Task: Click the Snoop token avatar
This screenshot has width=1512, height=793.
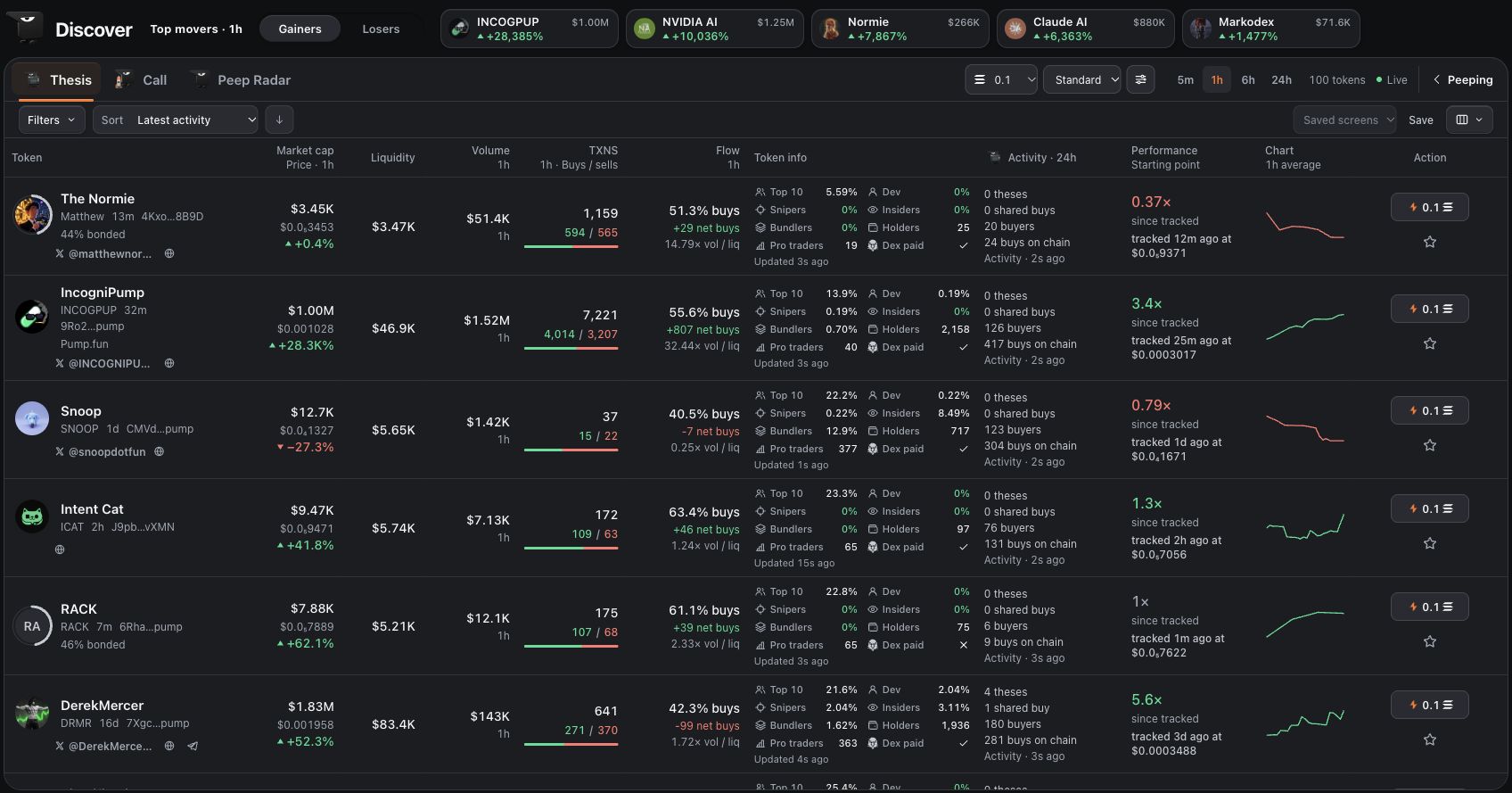Action: [32, 418]
